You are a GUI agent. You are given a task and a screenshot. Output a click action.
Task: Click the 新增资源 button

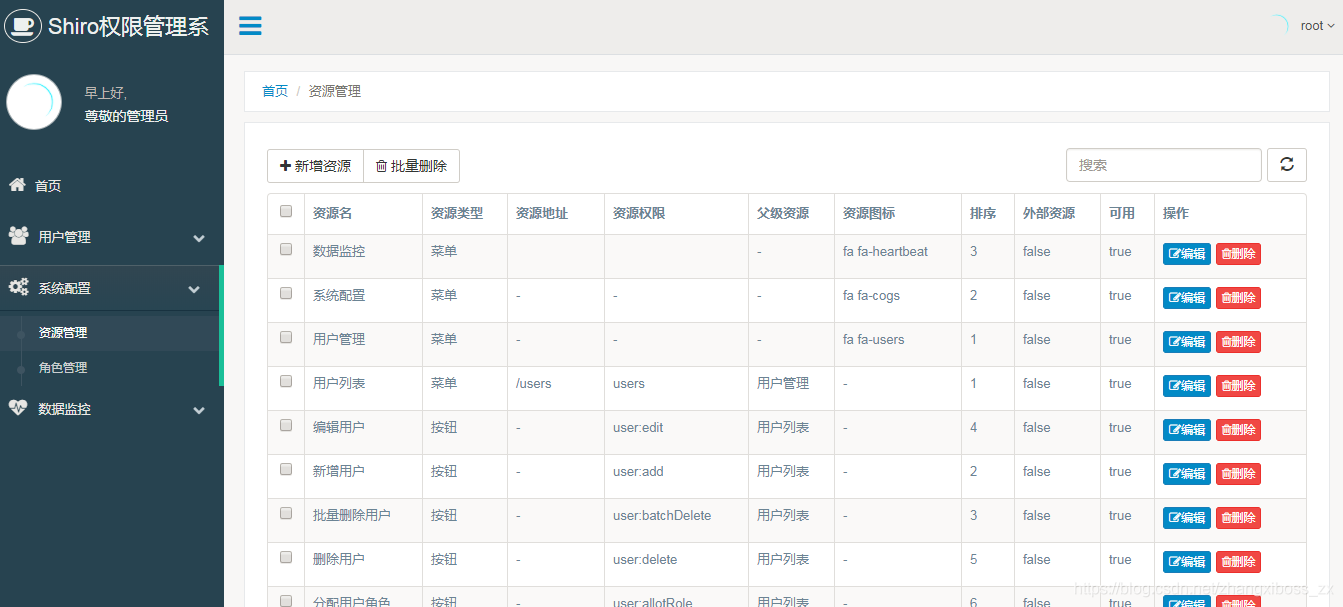[315, 166]
